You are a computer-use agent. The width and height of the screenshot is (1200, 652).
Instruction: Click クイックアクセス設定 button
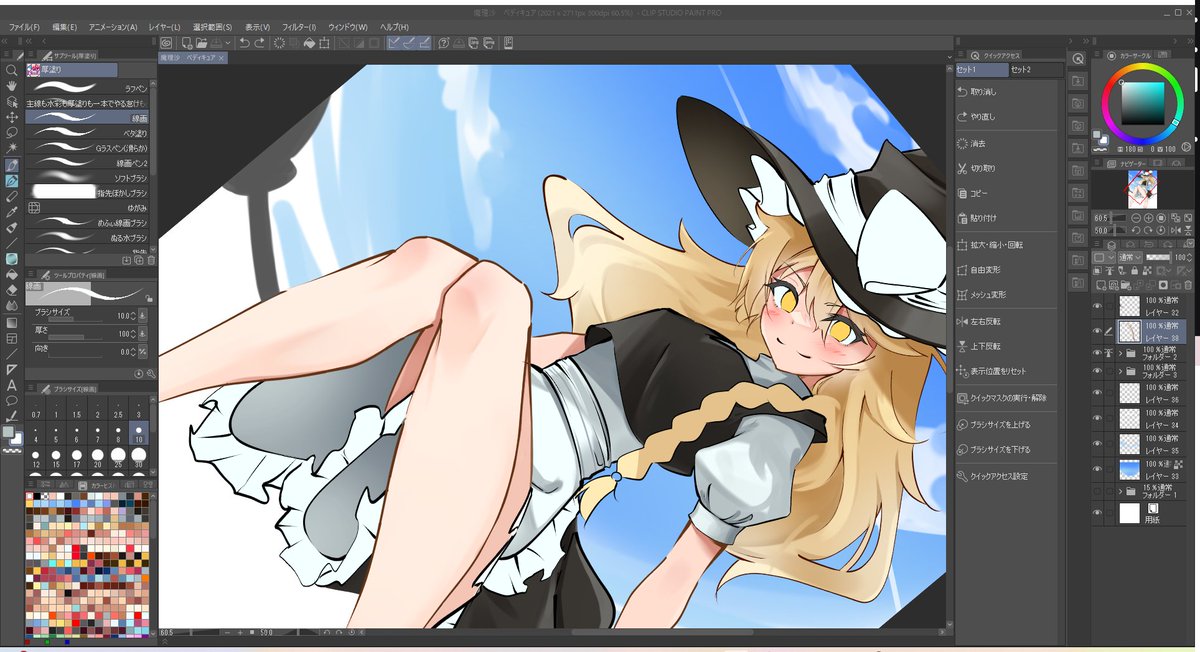coord(1007,476)
